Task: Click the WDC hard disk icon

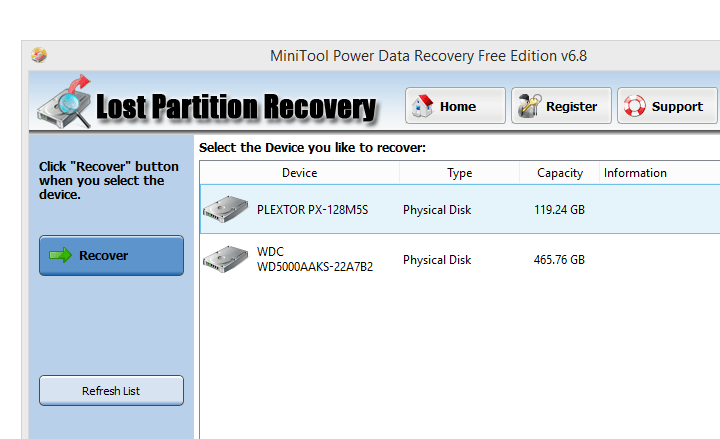Action: (x=225, y=260)
